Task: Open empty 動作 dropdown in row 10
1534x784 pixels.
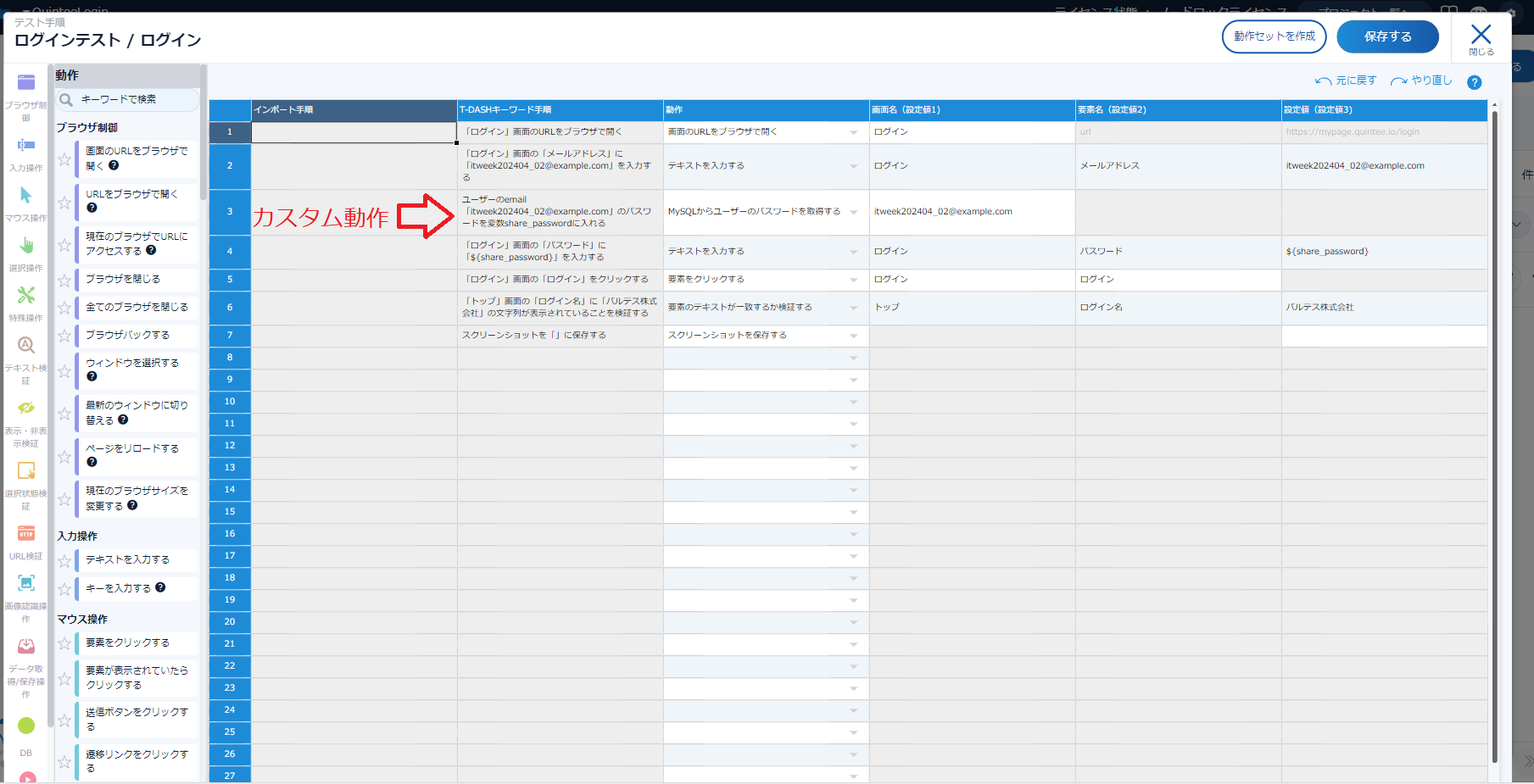Action: (854, 402)
